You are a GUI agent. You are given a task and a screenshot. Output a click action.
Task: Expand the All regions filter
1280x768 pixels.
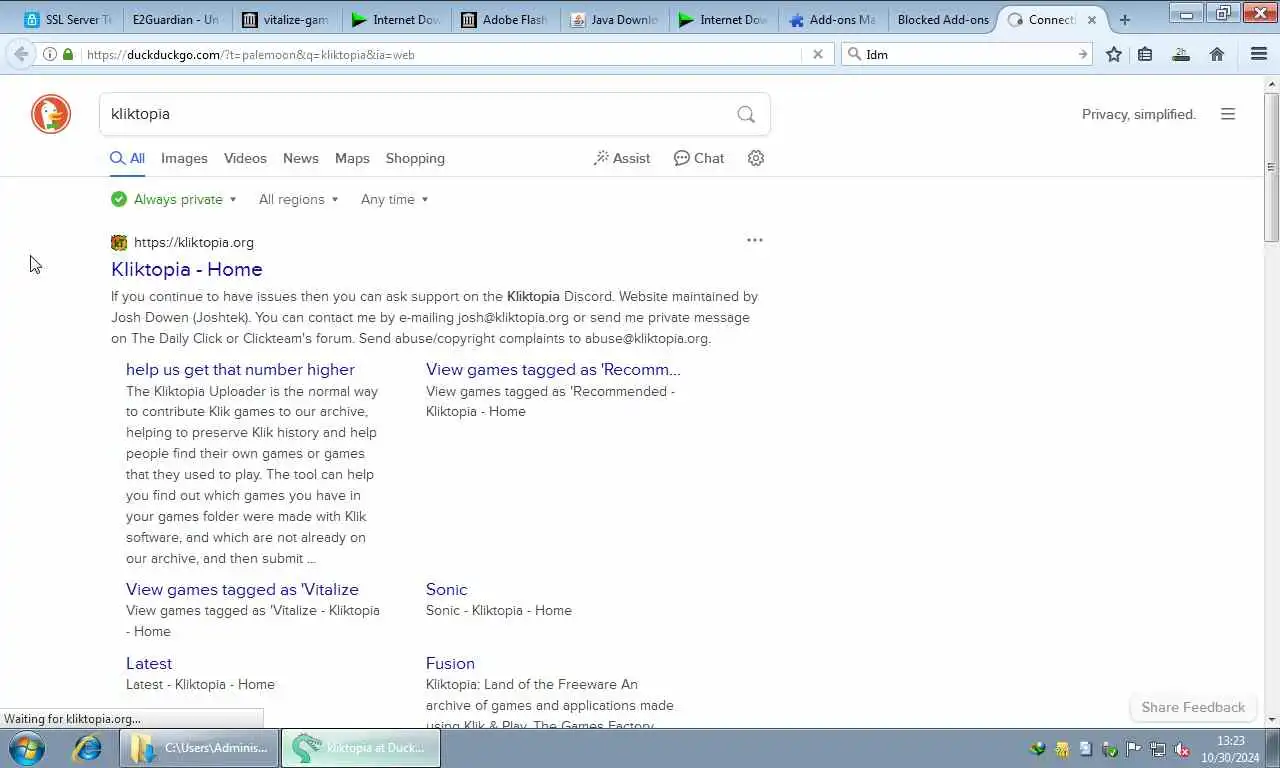[x=298, y=199]
